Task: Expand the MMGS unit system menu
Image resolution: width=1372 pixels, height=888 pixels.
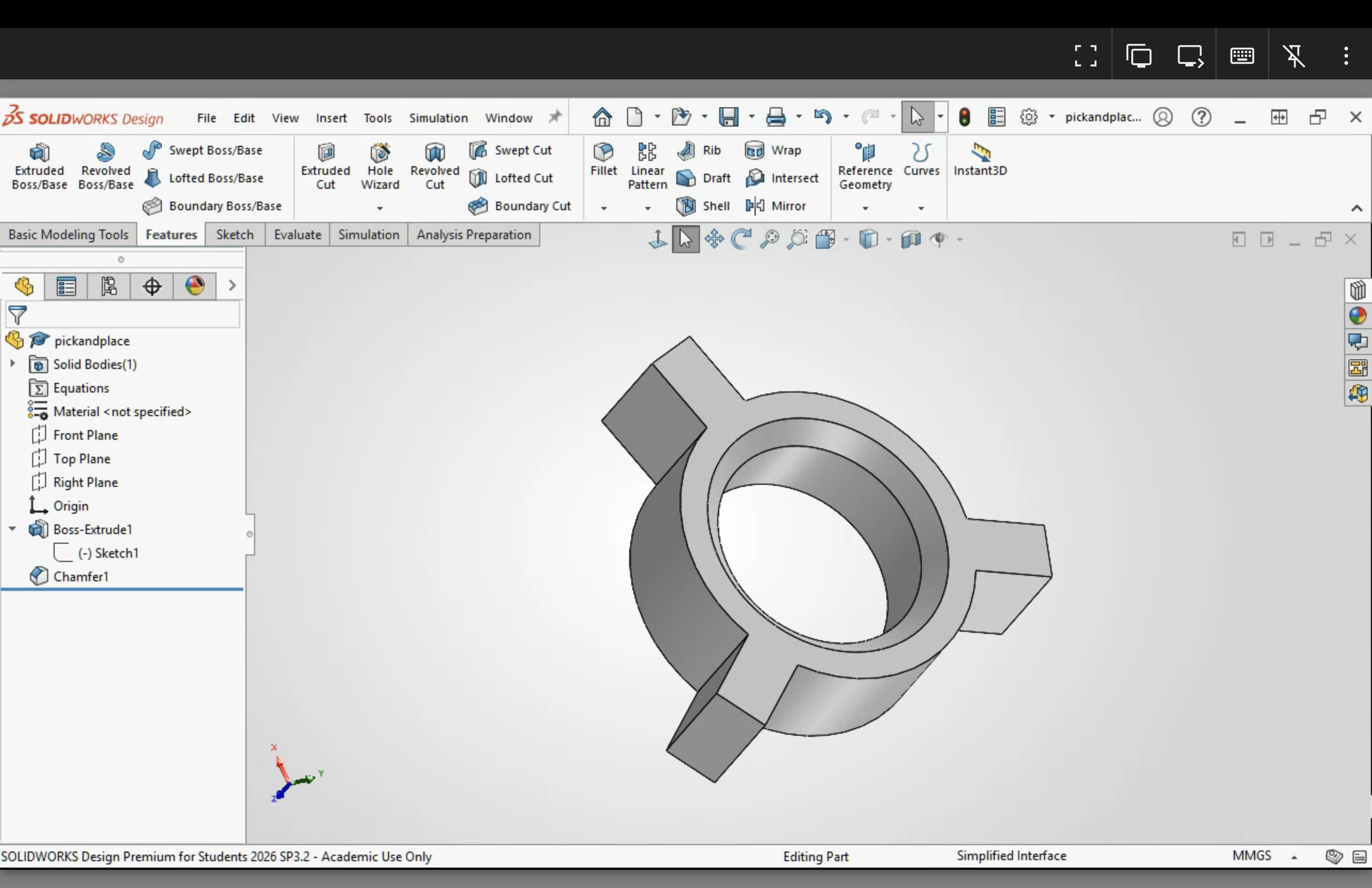Action: pyautogui.click(x=1293, y=857)
